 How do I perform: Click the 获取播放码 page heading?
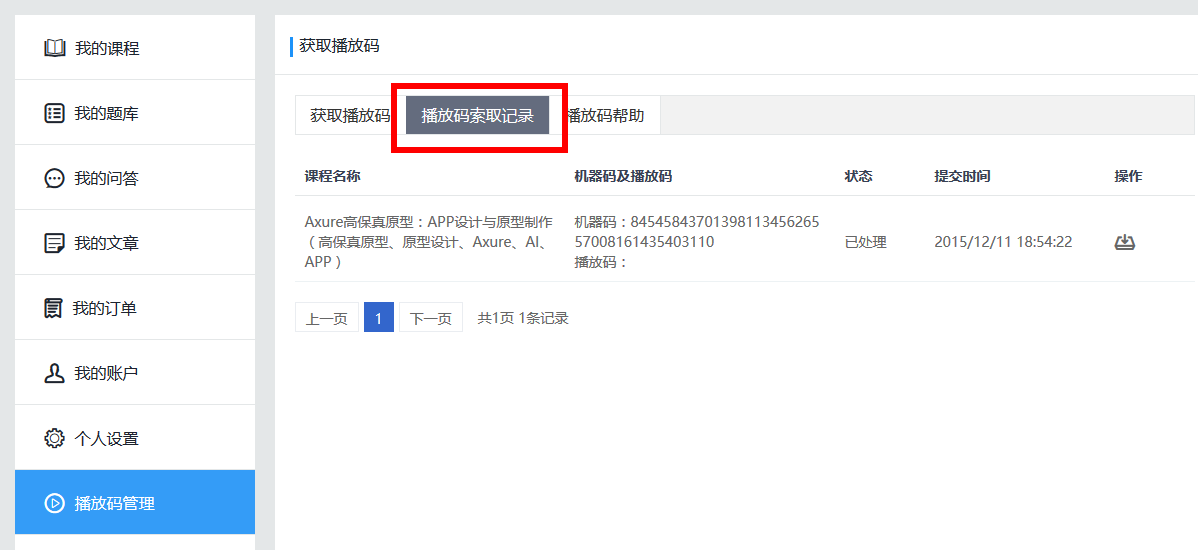pos(339,46)
